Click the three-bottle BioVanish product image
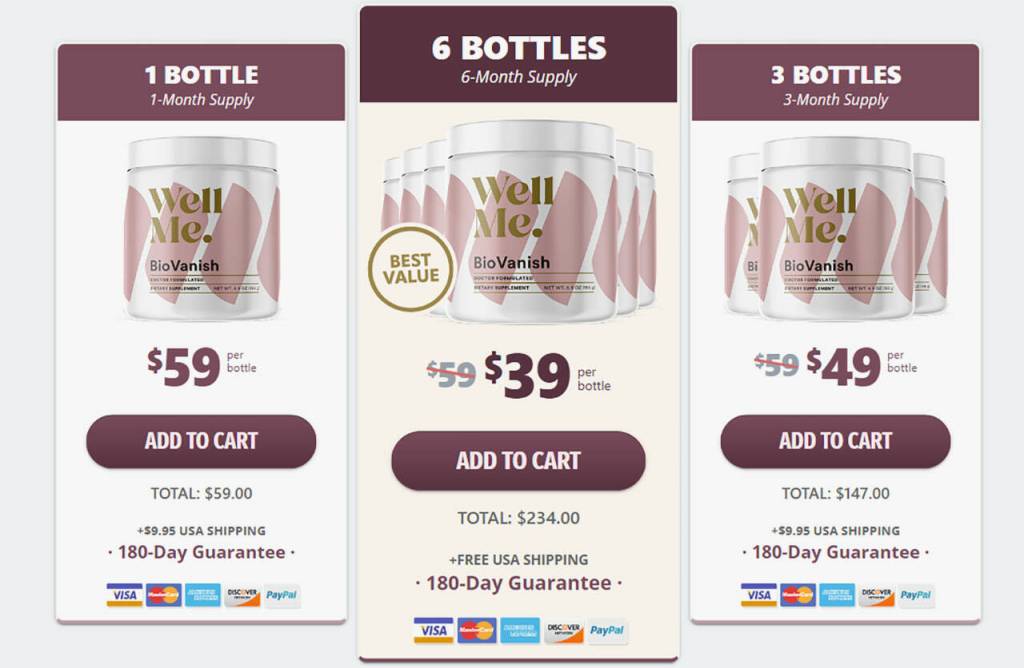The image size is (1024, 668). (x=835, y=228)
